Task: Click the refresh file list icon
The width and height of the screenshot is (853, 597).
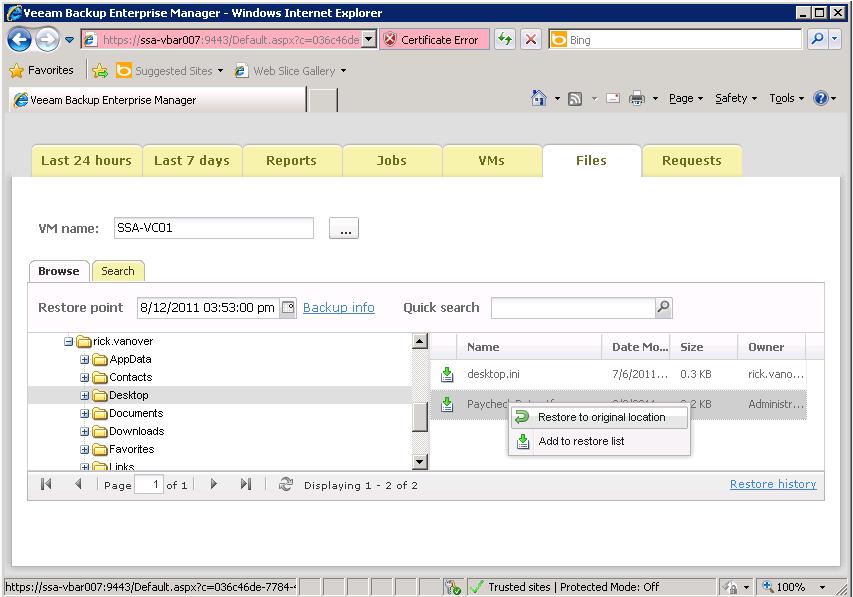Action: (x=286, y=484)
